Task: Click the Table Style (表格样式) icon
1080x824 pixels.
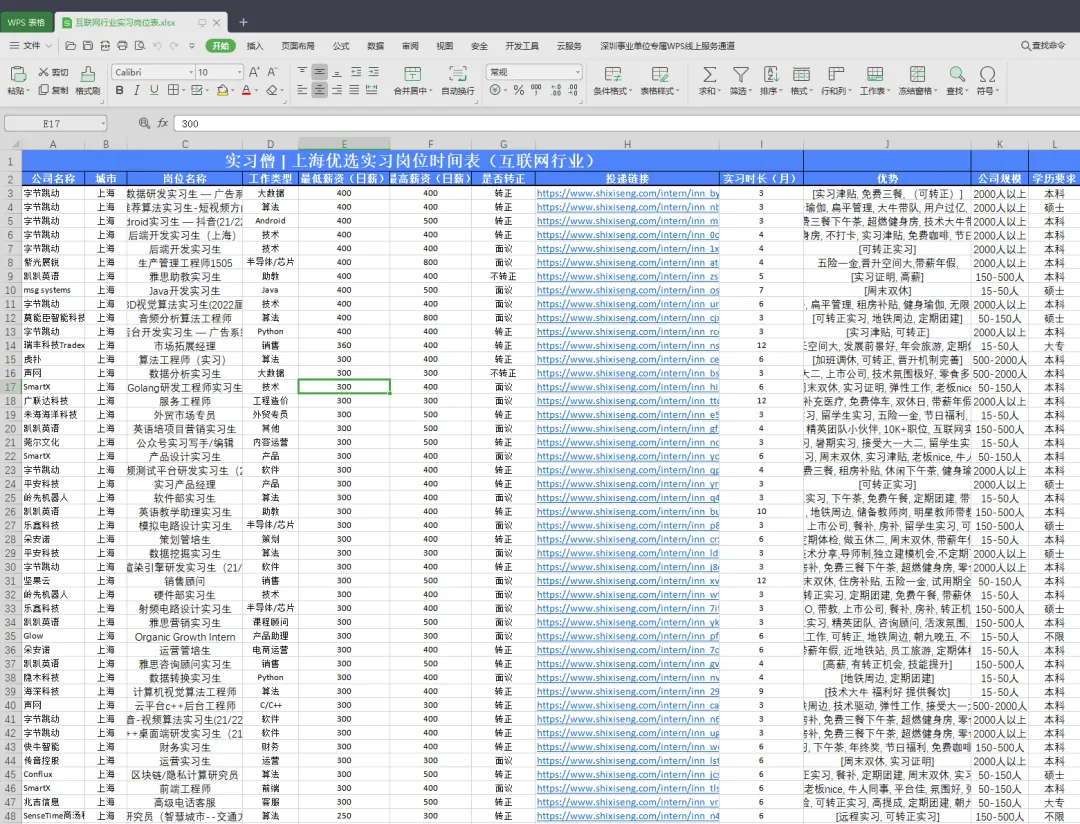Action: (660, 74)
